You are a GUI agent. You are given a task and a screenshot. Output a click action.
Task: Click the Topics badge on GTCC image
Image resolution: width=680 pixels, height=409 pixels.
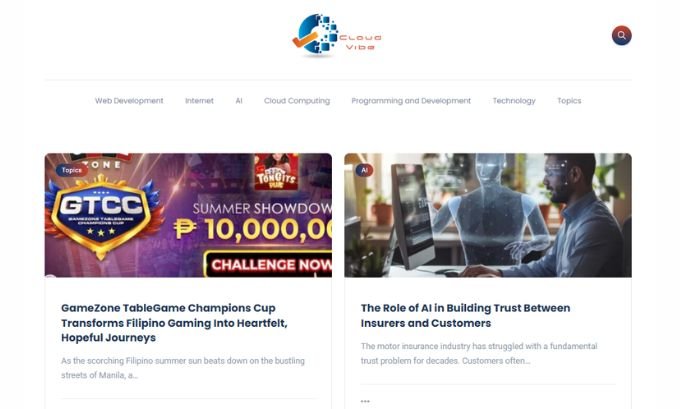pyautogui.click(x=72, y=170)
